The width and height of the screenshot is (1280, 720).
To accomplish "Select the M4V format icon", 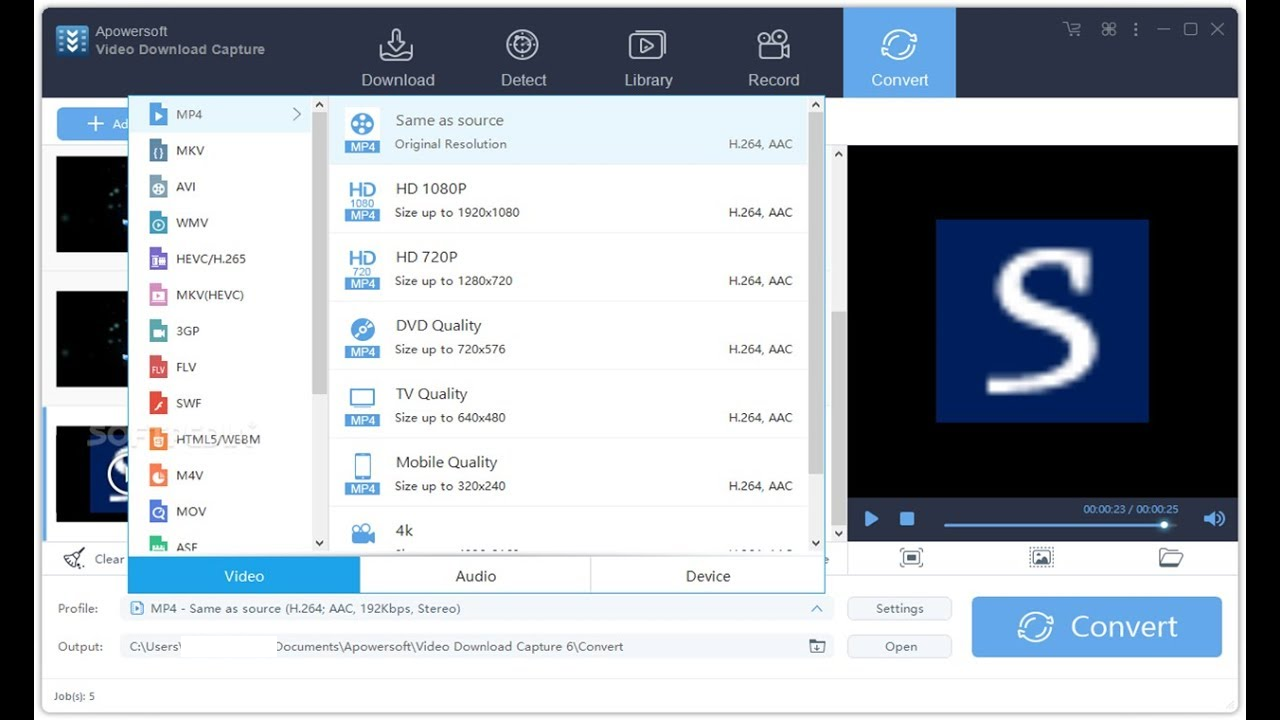I will [158, 475].
